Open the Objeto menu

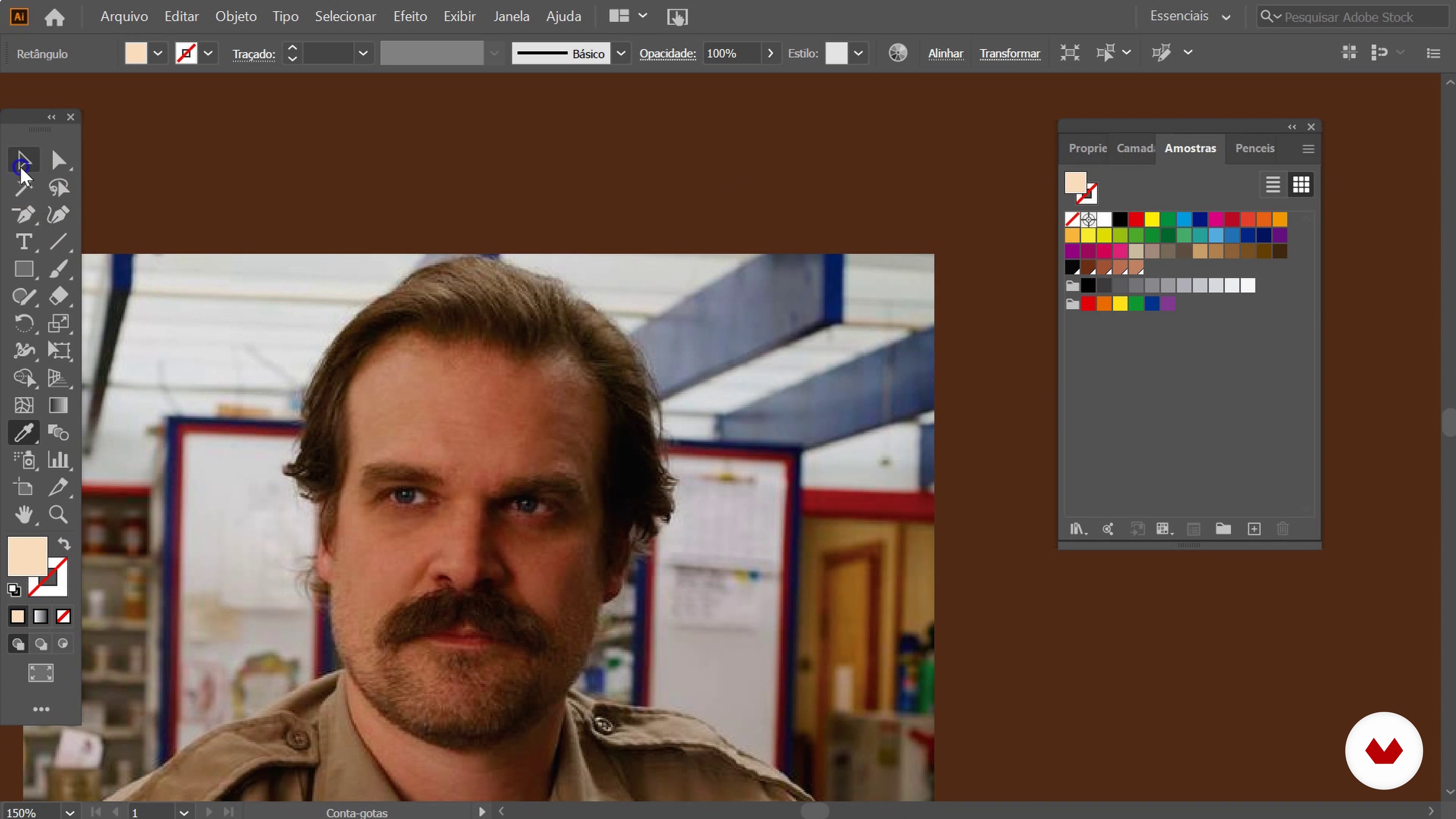tap(236, 16)
